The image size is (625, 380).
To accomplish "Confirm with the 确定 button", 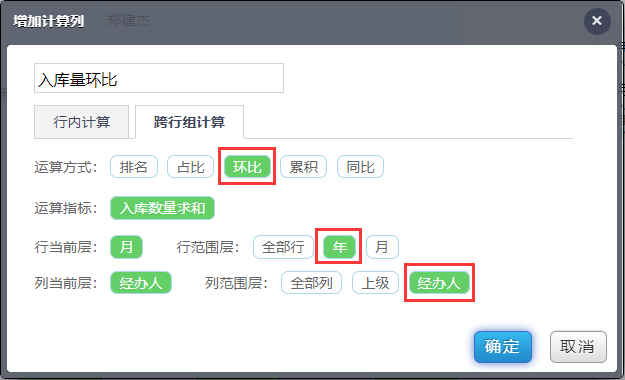I will pos(503,347).
